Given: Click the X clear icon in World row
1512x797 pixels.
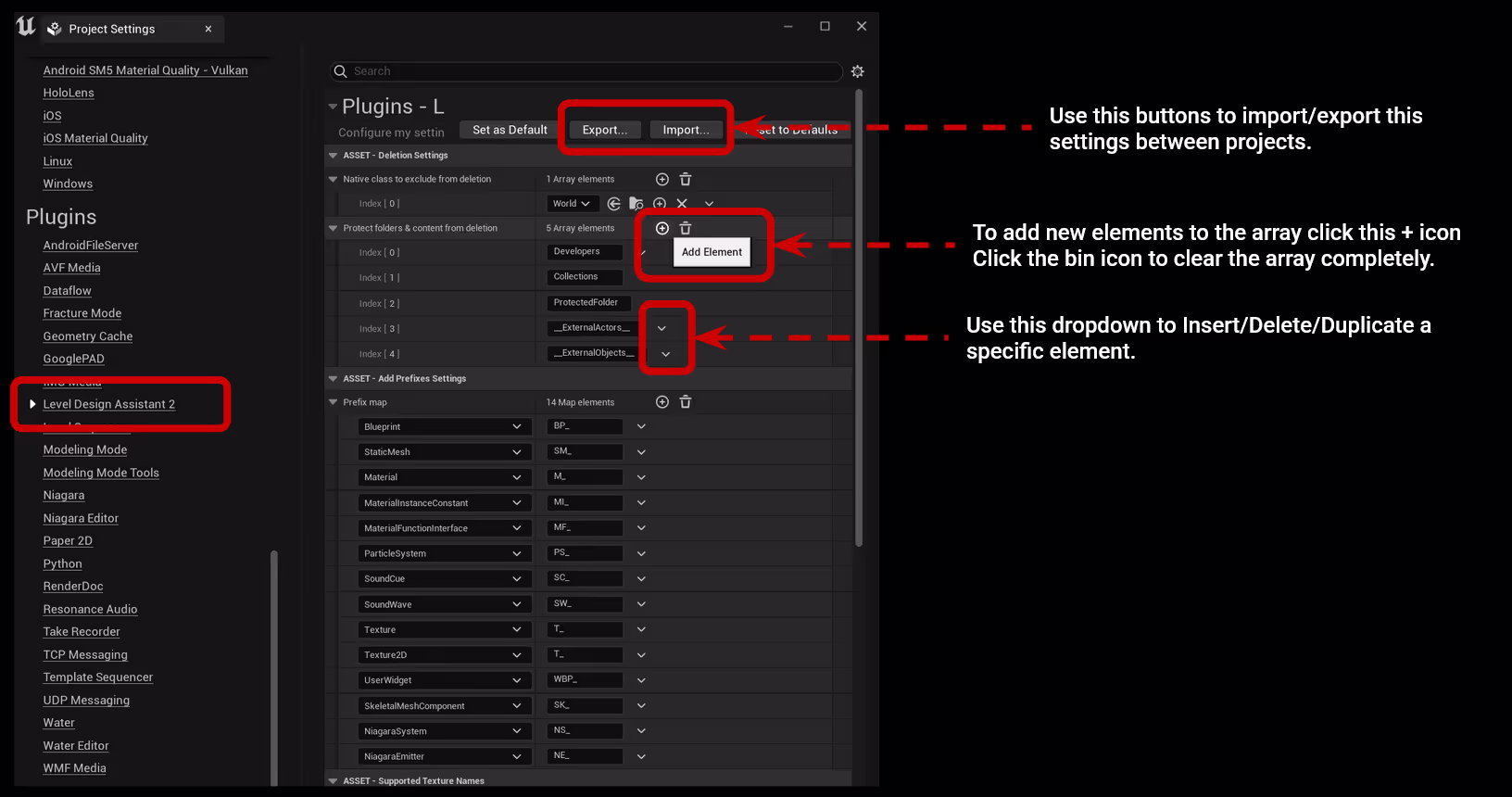Looking at the screenshot, I should pos(682,204).
